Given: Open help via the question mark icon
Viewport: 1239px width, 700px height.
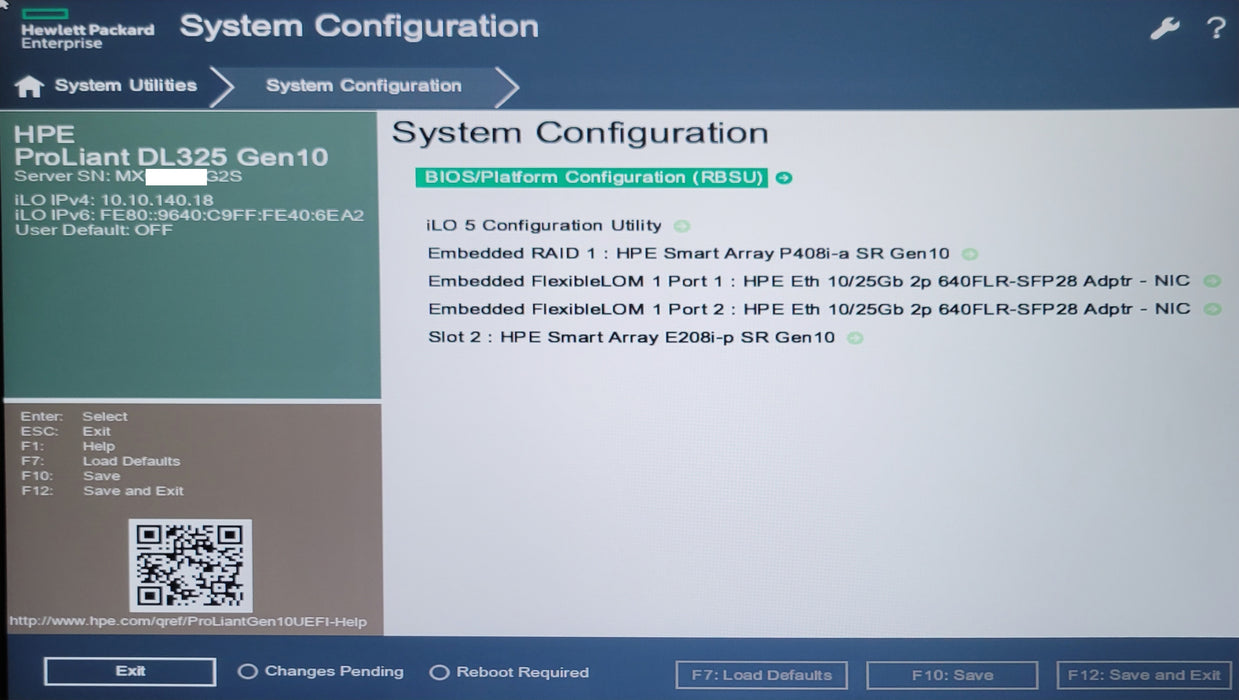Looking at the screenshot, I should coord(1215,28).
